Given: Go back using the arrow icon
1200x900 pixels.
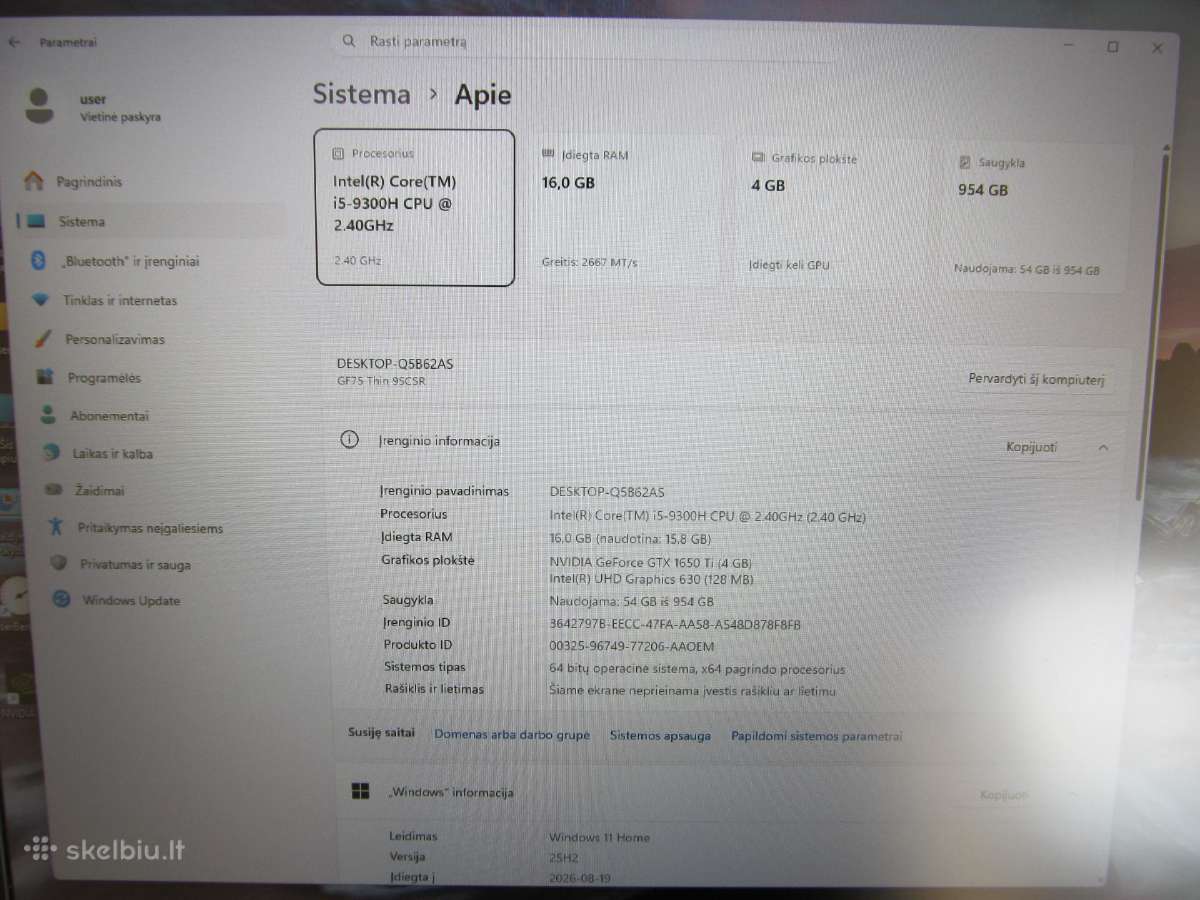Looking at the screenshot, I should point(14,42).
